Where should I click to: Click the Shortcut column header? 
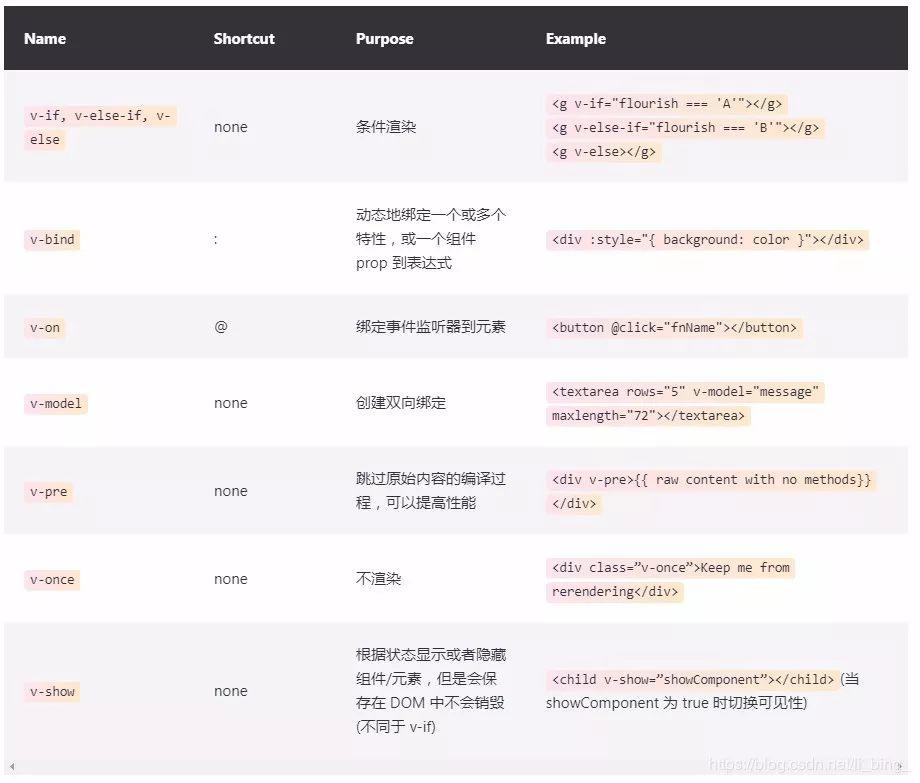(244, 39)
